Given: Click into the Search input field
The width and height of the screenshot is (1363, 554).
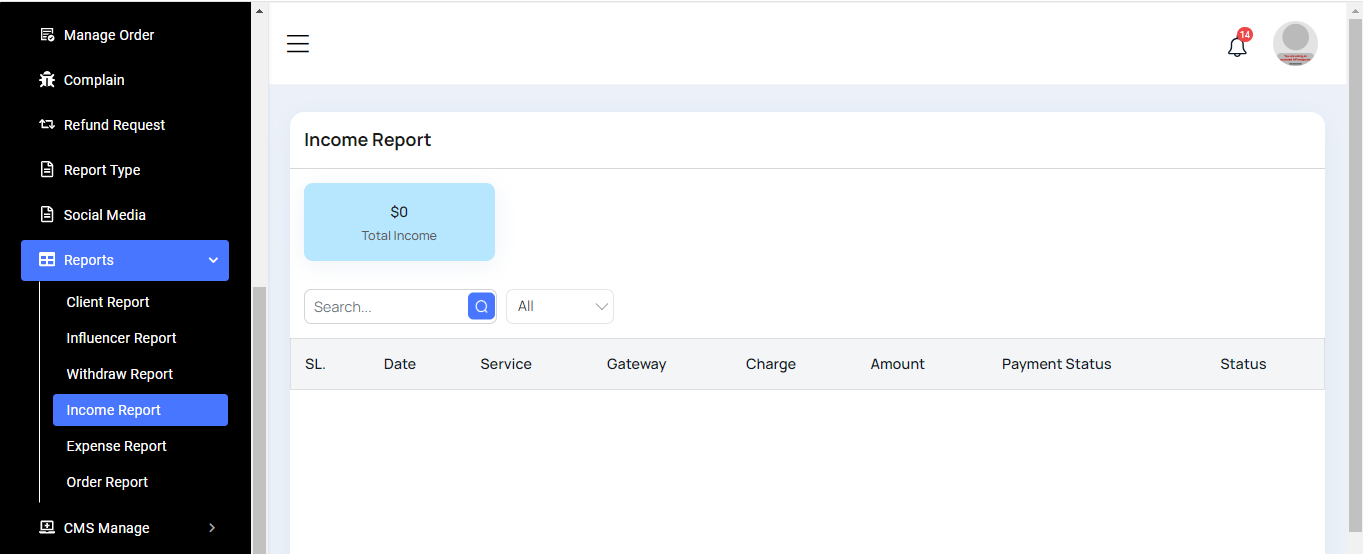Looking at the screenshot, I should tap(386, 307).
